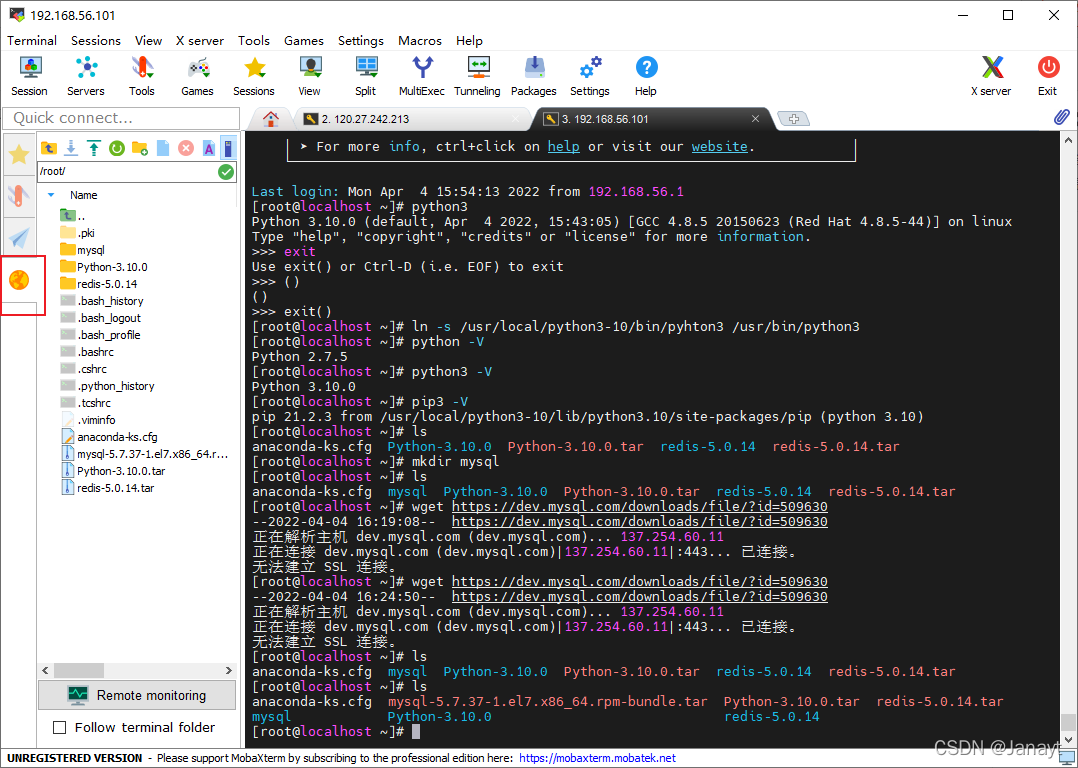Viewport: 1078px width, 768px height.
Task: Click the Quick connect input field
Action: pyautogui.click(x=121, y=118)
